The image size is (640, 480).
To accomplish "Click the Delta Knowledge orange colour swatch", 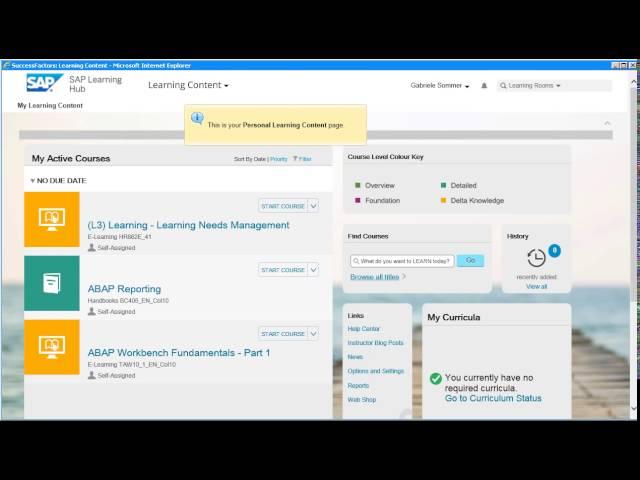I will 444,200.
